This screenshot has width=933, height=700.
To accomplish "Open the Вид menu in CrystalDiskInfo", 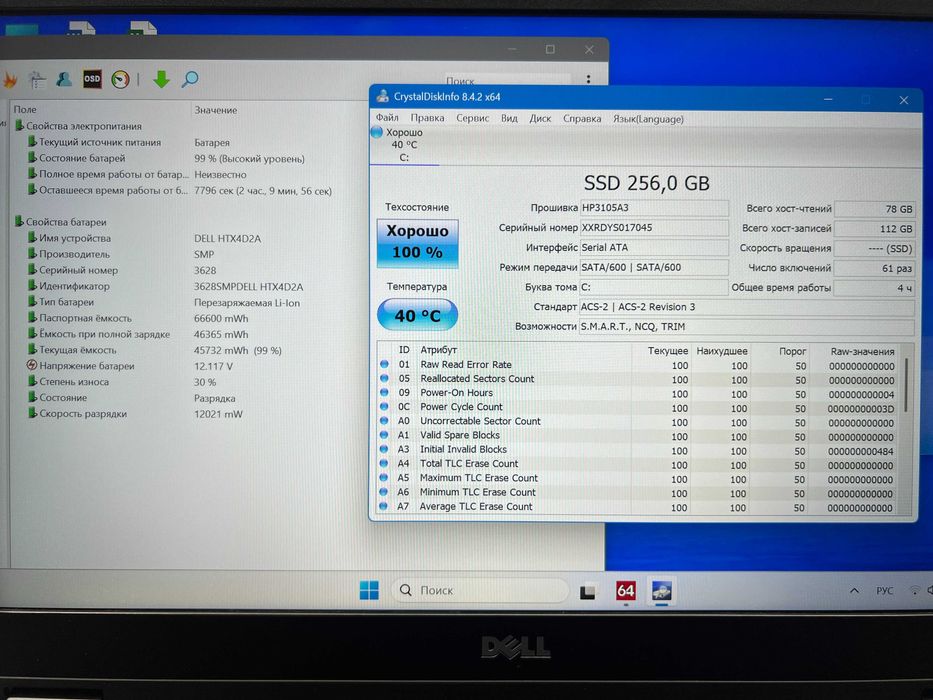I will [x=509, y=118].
